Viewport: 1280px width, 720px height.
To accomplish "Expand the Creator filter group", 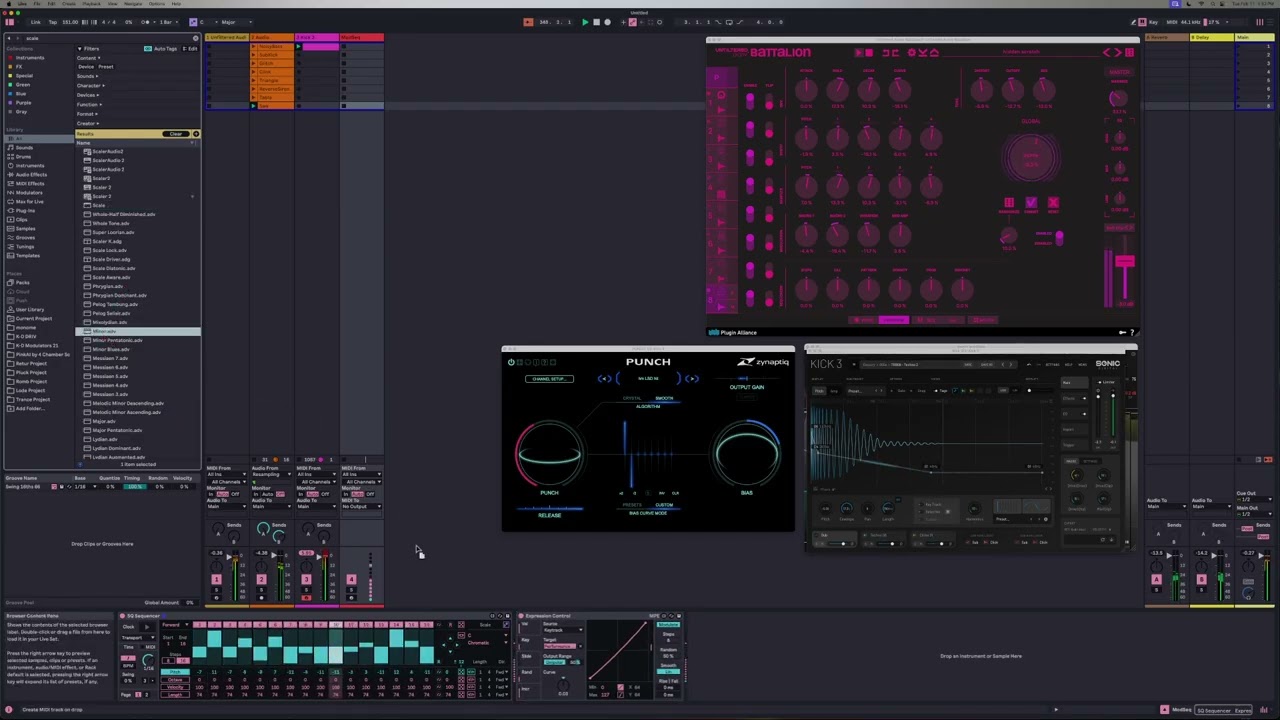I will click(88, 122).
